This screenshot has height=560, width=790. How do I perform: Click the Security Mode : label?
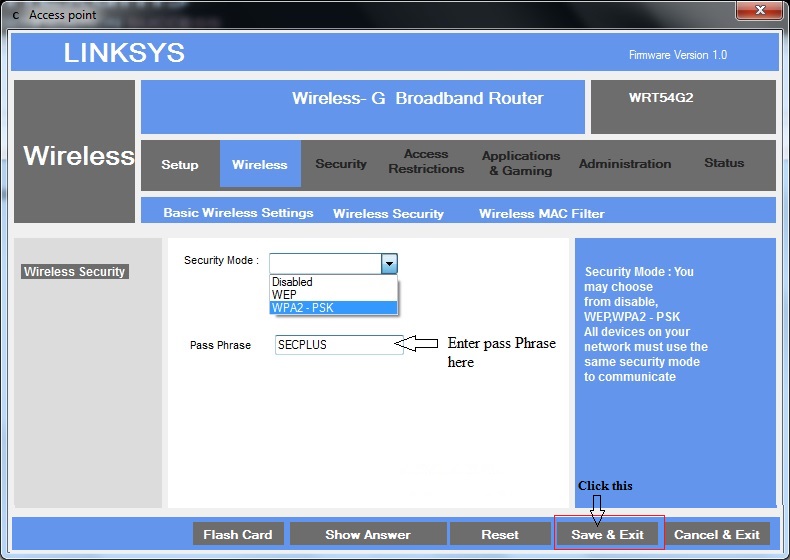pyautogui.click(x=221, y=260)
